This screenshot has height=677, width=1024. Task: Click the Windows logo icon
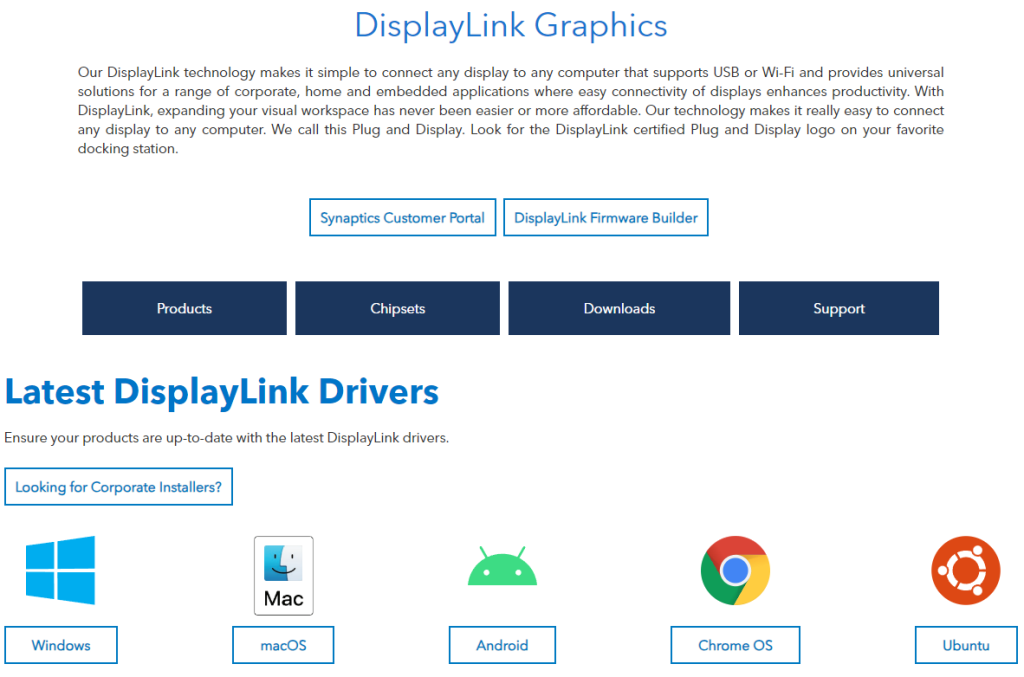point(61,570)
